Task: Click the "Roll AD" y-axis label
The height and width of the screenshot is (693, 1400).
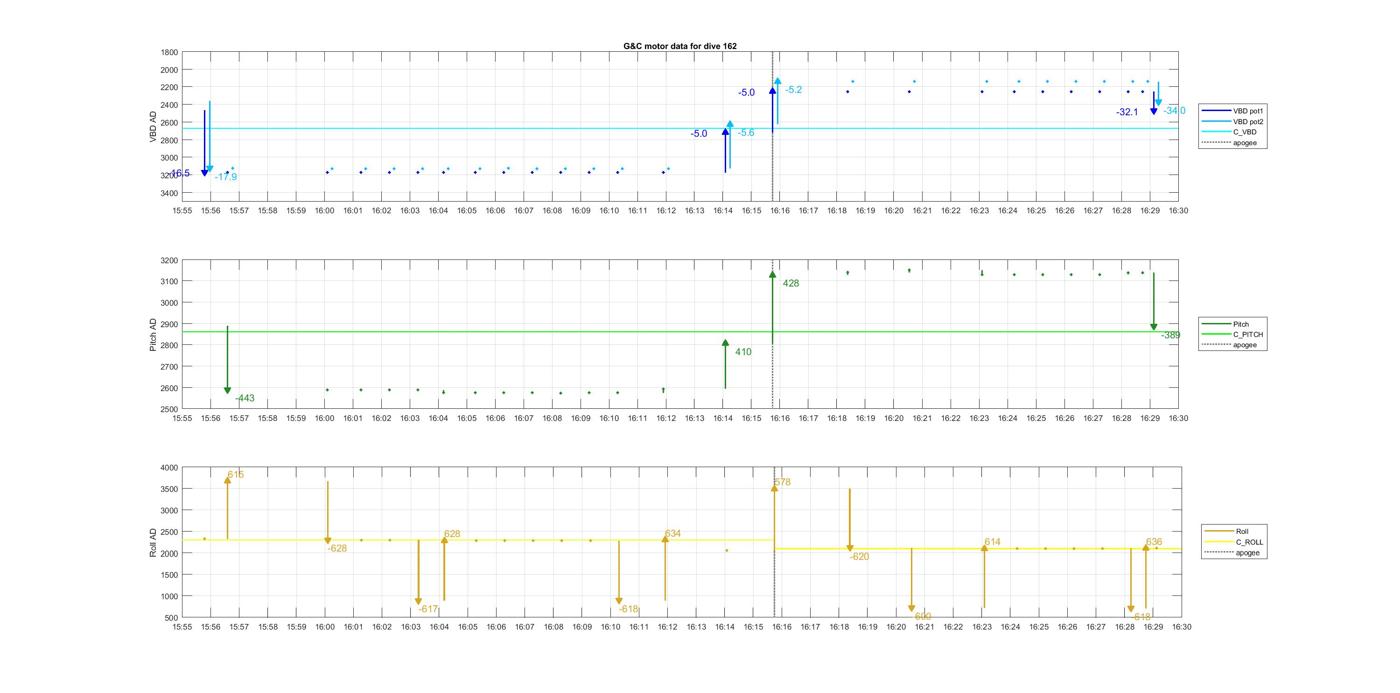Action: (154, 541)
